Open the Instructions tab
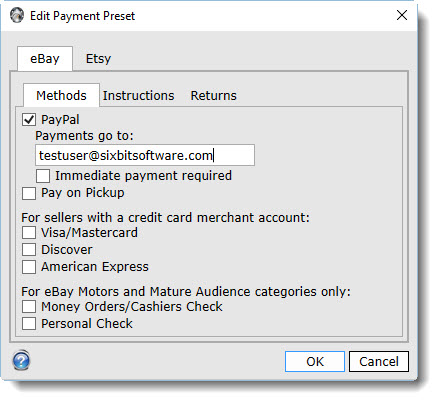Viewport: 439px width, 402px height. pos(138,96)
